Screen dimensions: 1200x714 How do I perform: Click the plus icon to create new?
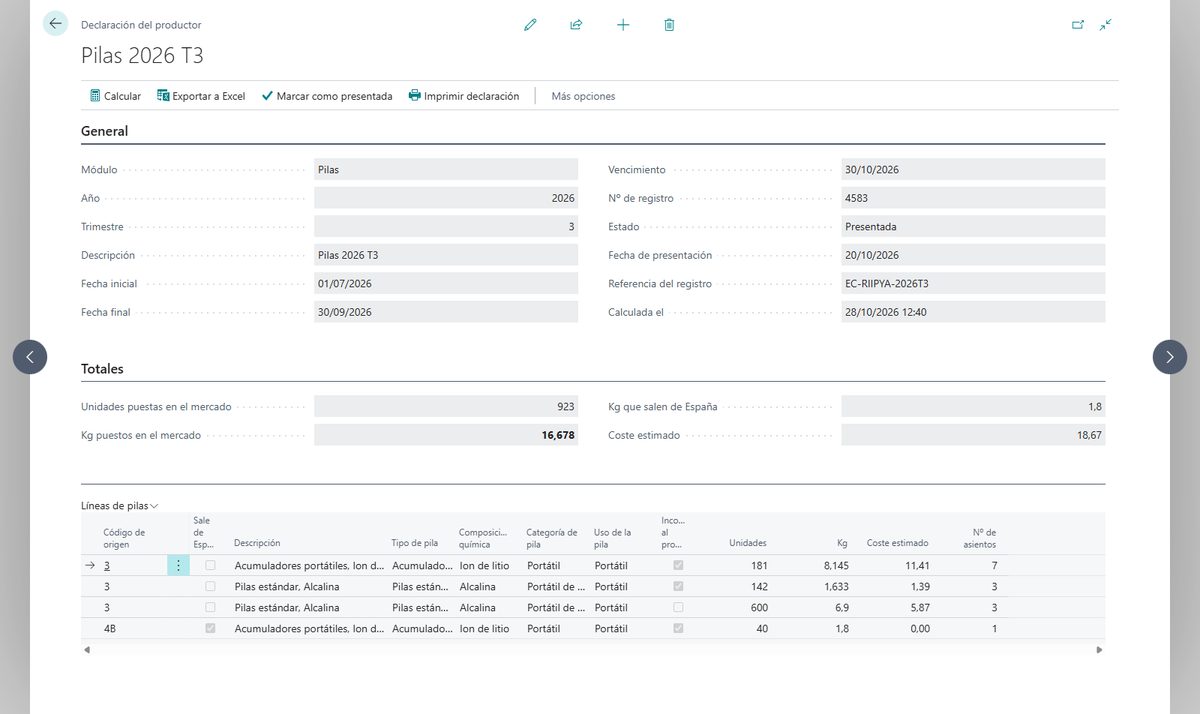point(623,25)
